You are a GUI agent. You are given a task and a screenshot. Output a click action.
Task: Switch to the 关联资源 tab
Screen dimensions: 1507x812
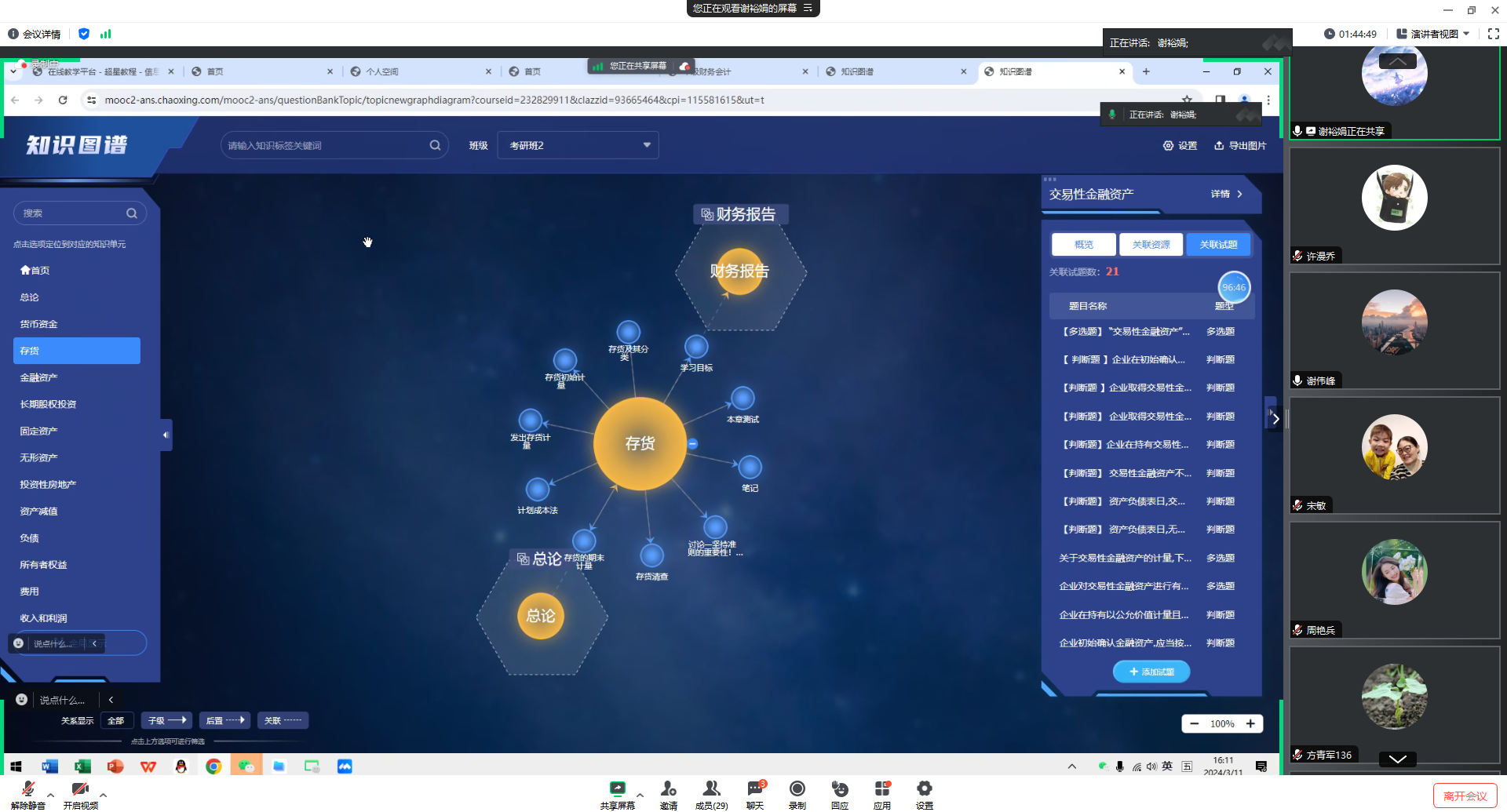1151,244
